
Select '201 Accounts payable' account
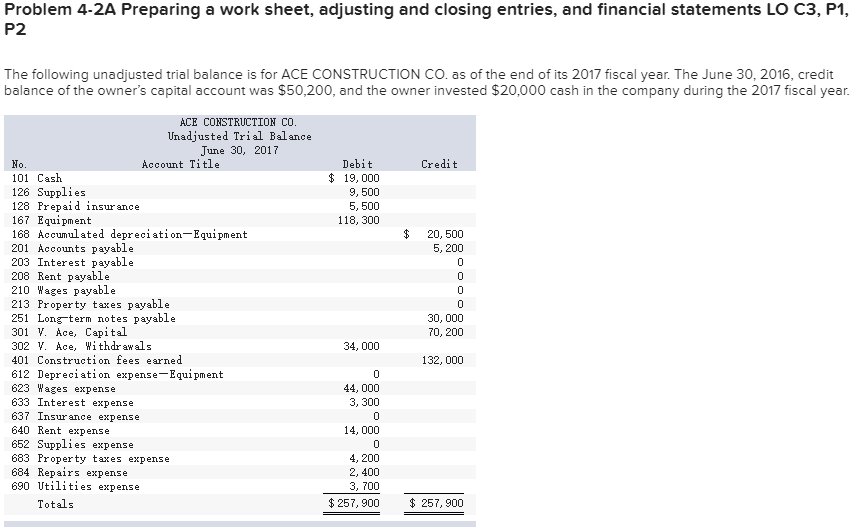[x=72, y=249]
